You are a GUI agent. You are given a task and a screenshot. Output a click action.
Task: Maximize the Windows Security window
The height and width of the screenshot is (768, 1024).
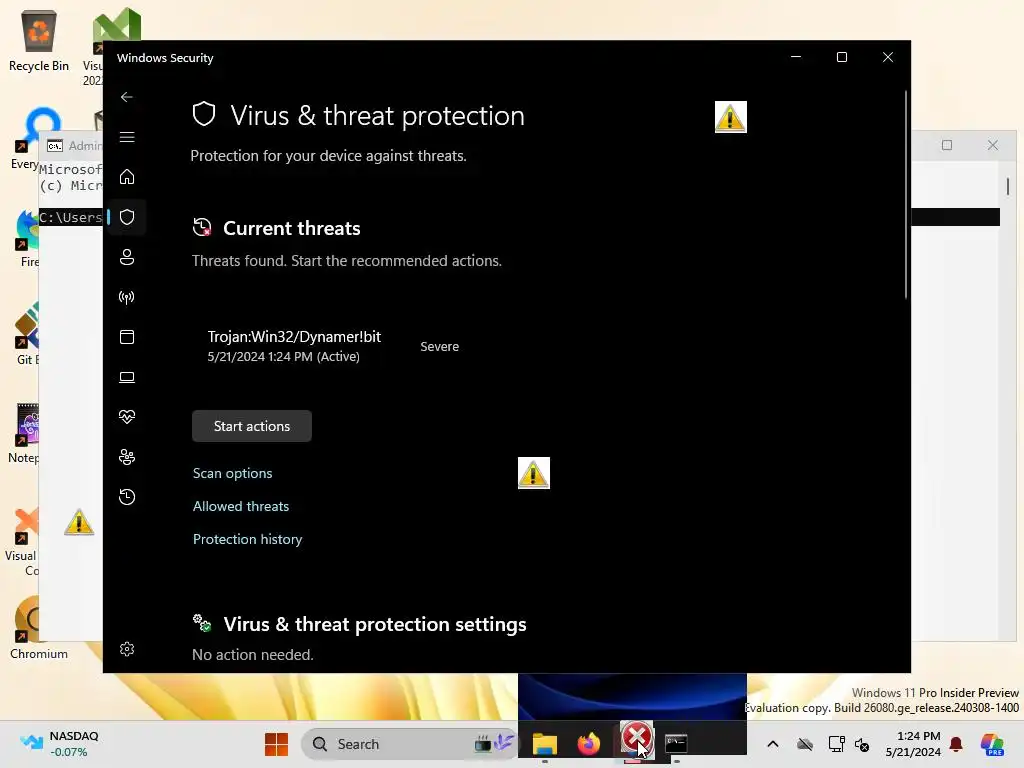842,57
